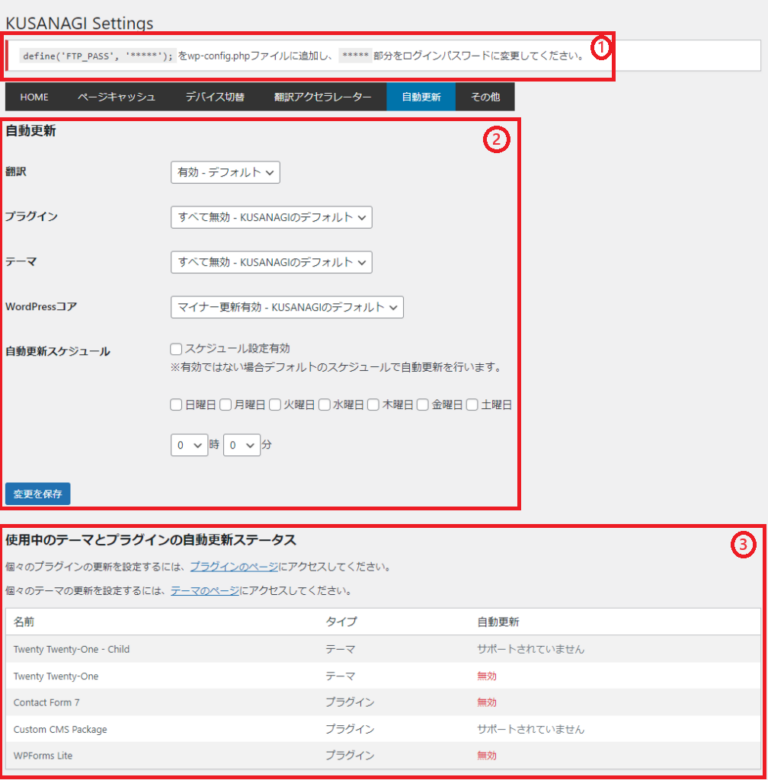This screenshot has height=780, width=768.
Task: Tick the 水曜日 checkbox
Action: (324, 405)
